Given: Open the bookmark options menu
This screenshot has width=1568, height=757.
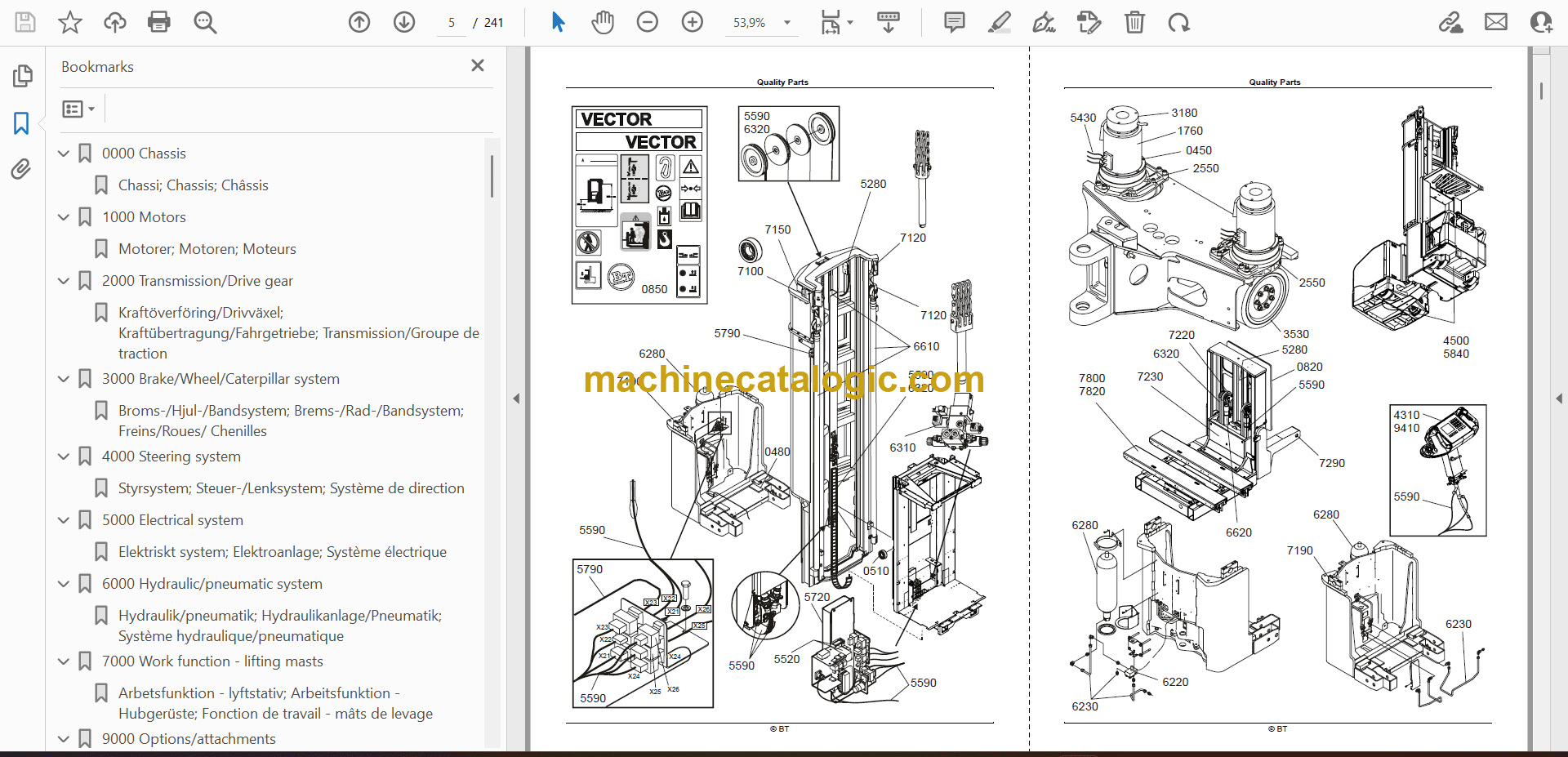Looking at the screenshot, I should click(78, 109).
